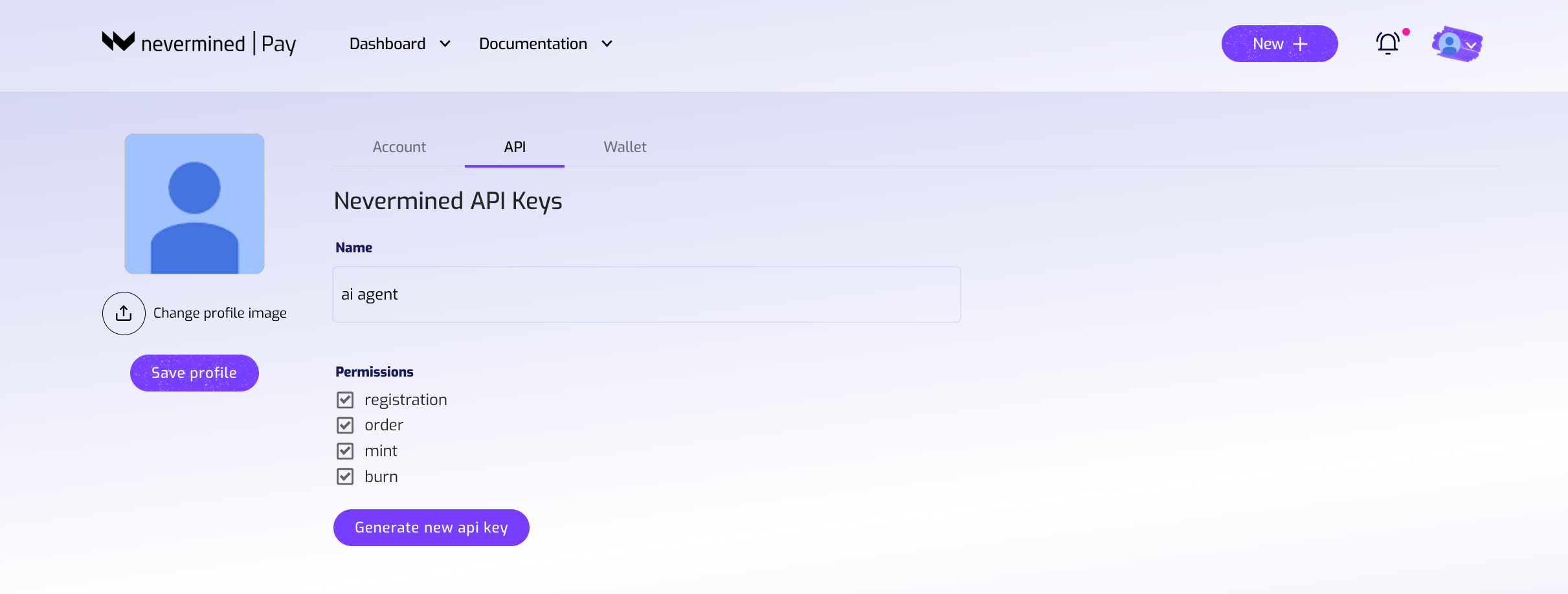Click the plus icon inside the New button
The image size is (1568, 594).
(x=1302, y=43)
